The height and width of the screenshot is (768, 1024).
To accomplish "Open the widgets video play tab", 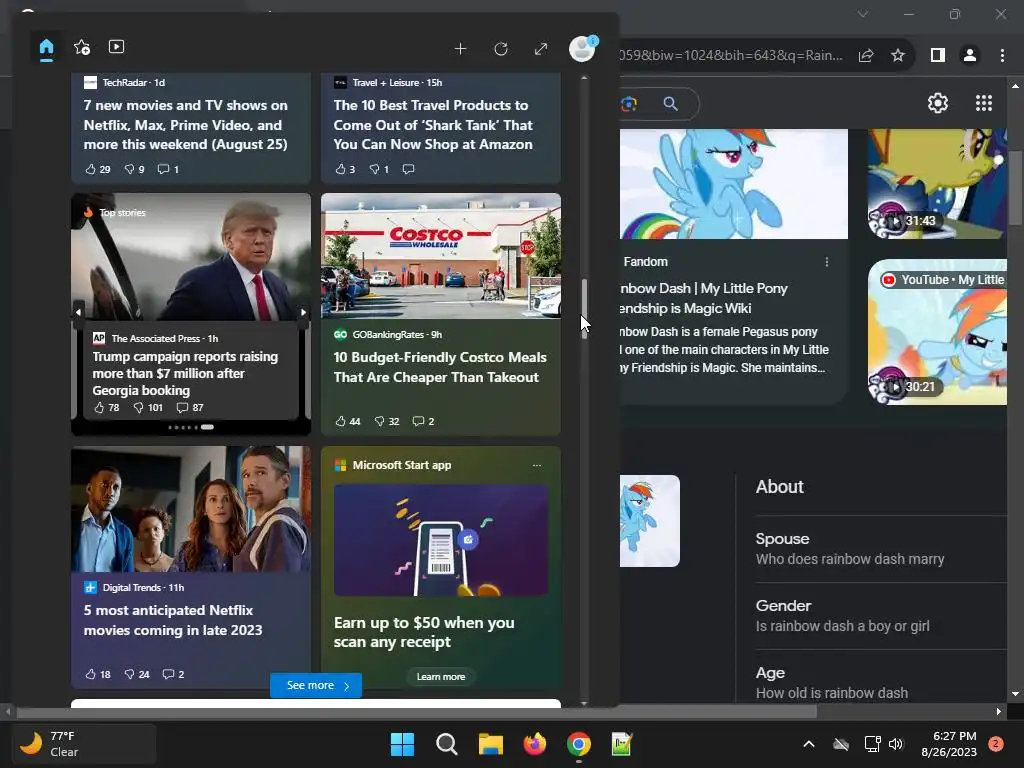I will coord(116,47).
